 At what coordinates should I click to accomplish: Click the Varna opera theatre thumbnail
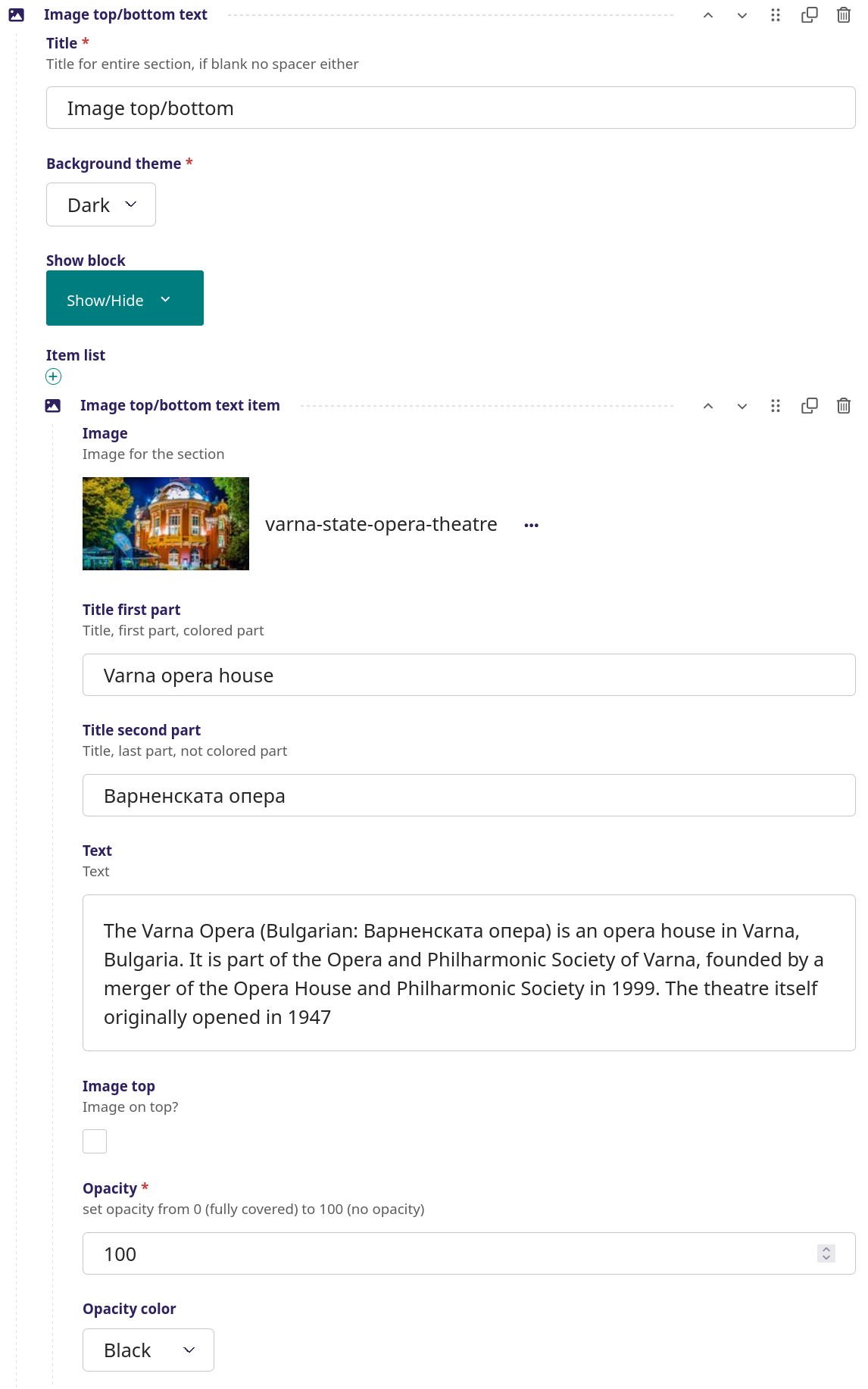tap(166, 523)
